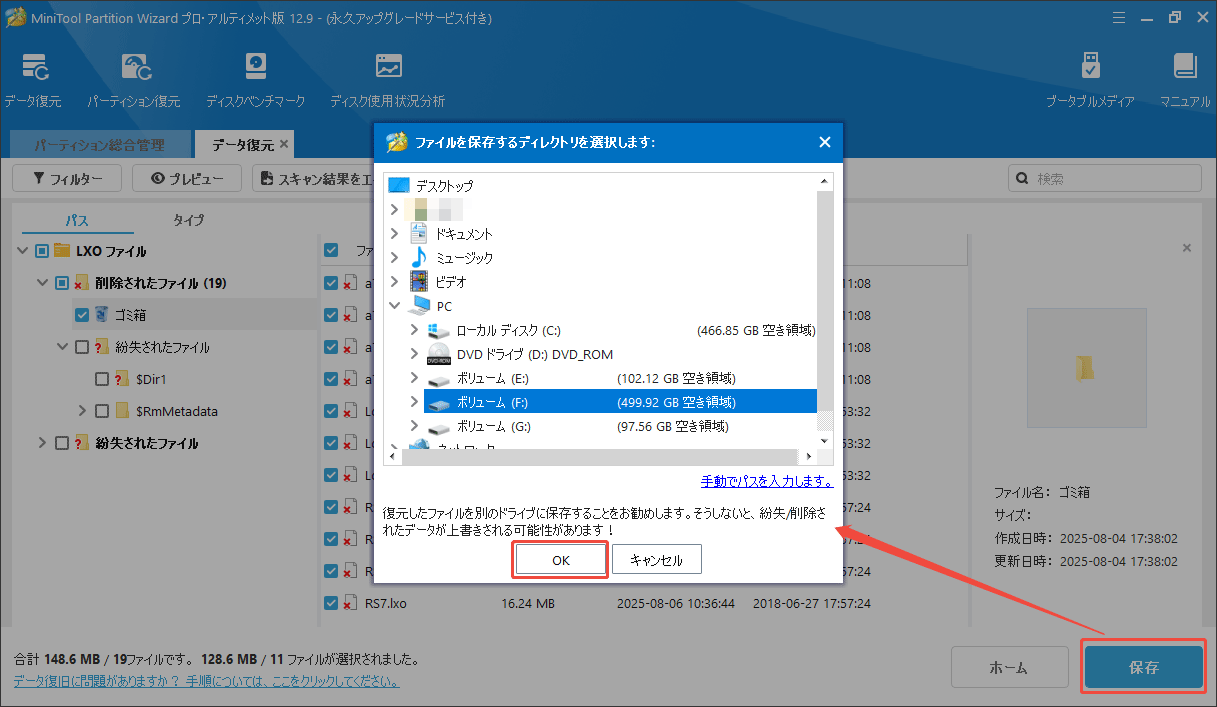Select the PC node in the dialog
The image size is (1217, 707).
(444, 306)
